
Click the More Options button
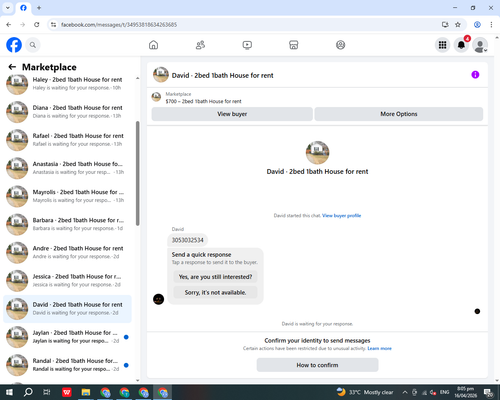click(x=399, y=114)
